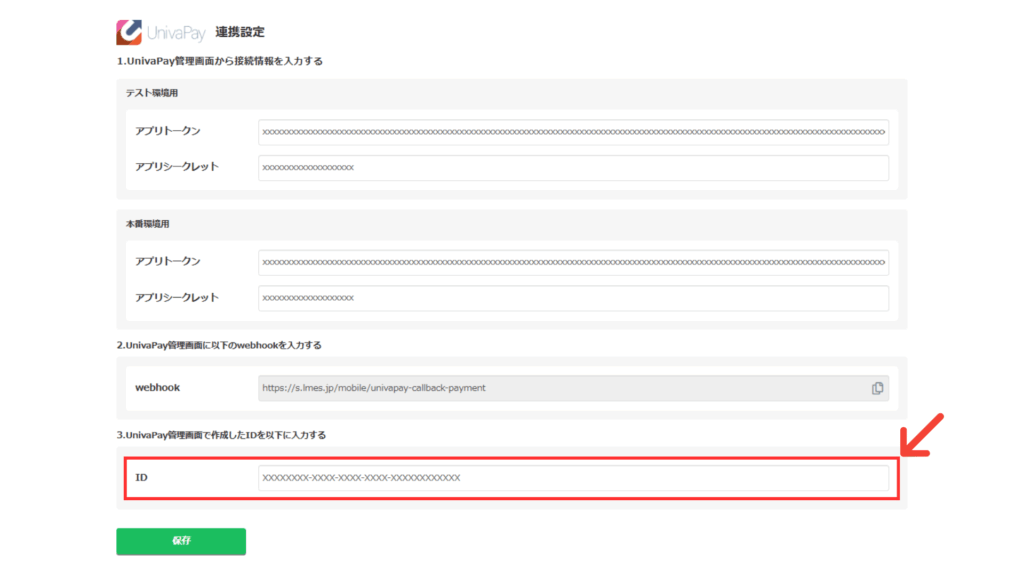Copy the webhook URL with the copy icon
The height and width of the screenshot is (576, 1024).
(x=877, y=388)
